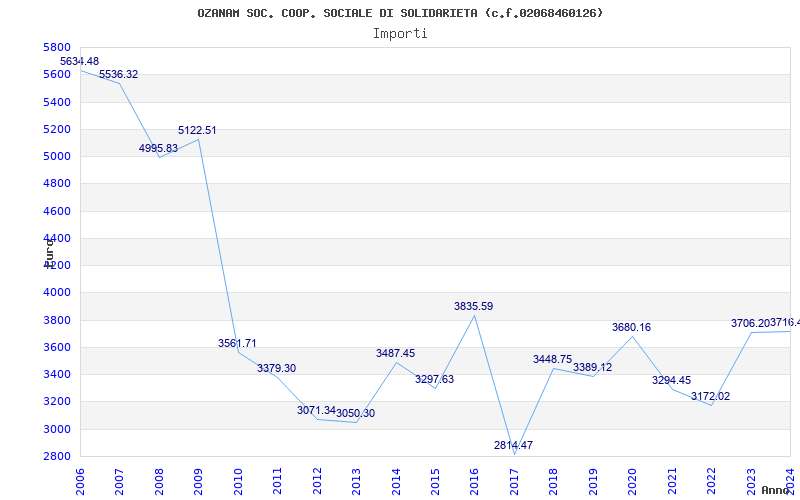Image resolution: width=800 pixels, height=500 pixels.
Task: Click y-axis value 3000
Action: click(58, 429)
